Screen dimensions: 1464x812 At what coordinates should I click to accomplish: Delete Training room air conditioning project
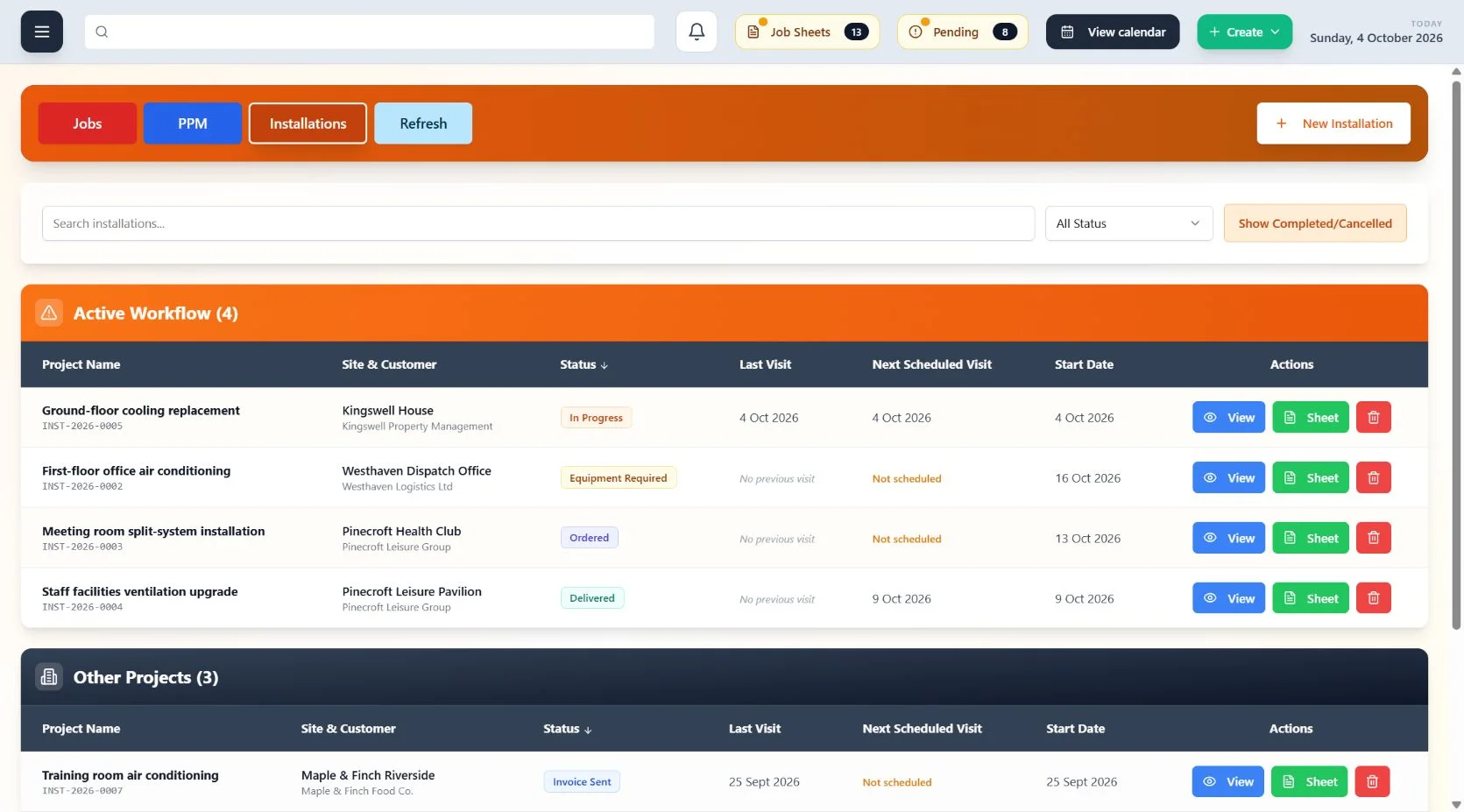(1372, 781)
